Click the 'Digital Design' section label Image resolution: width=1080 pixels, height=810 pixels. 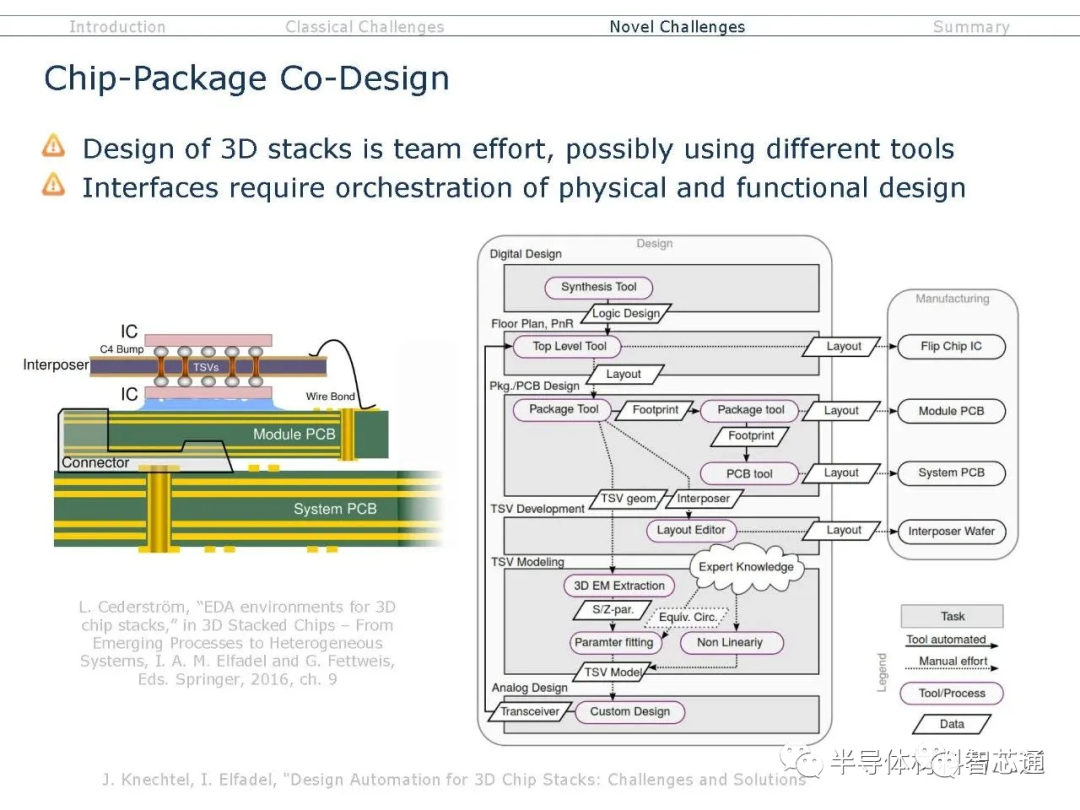[526, 254]
